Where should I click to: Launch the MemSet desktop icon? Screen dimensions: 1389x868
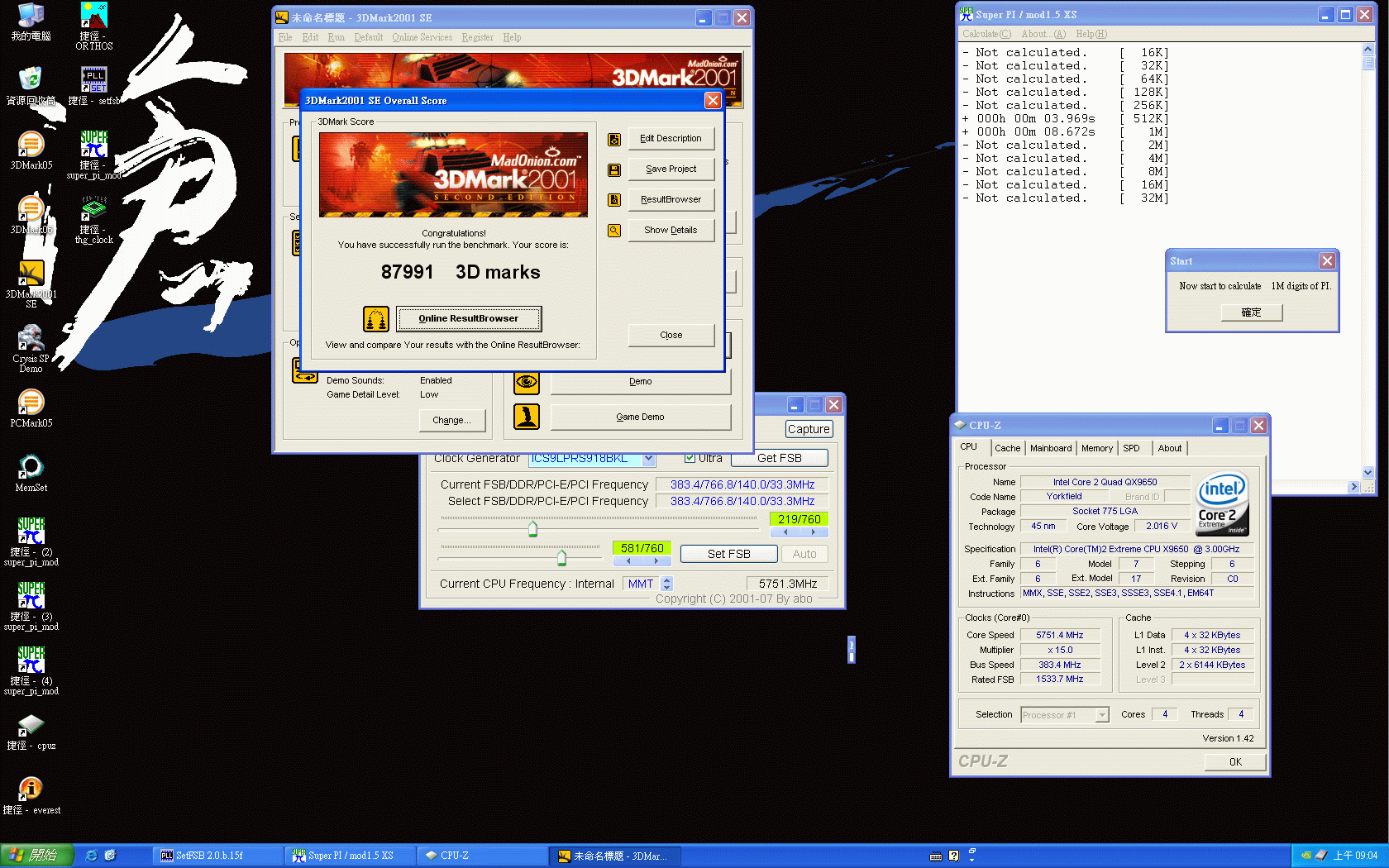coord(31,473)
